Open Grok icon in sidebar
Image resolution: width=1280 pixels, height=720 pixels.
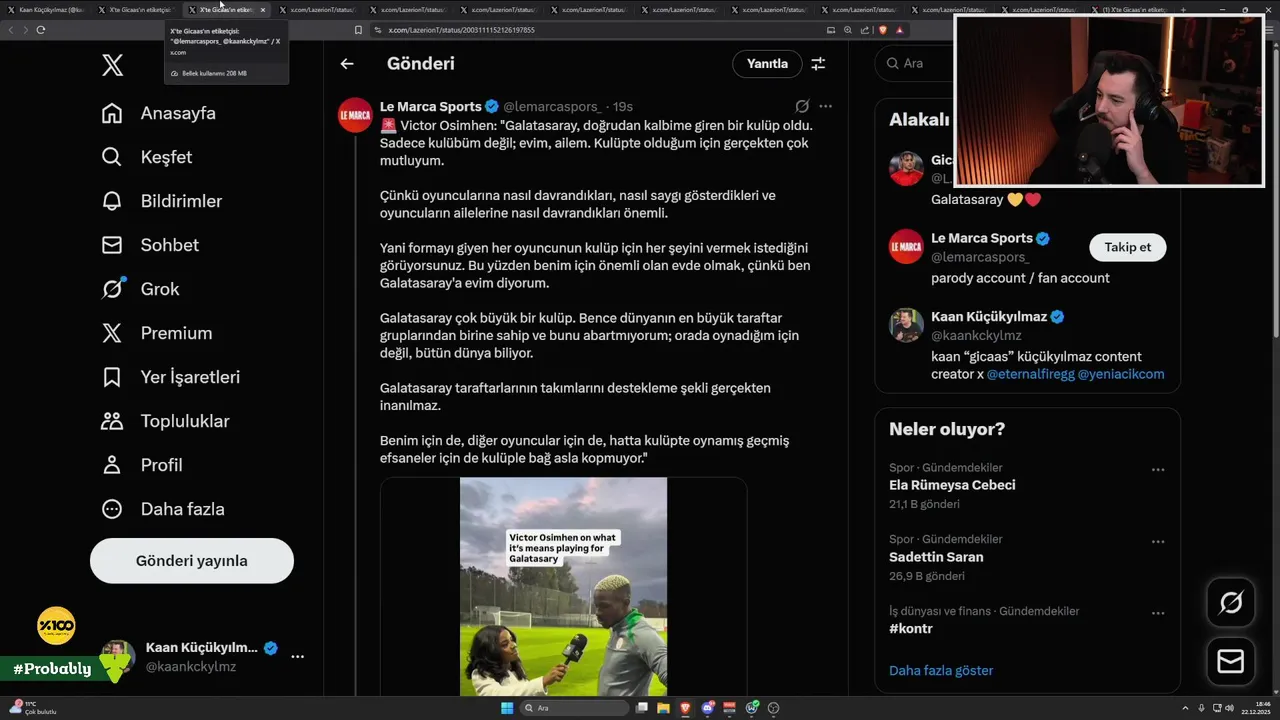click(112, 289)
